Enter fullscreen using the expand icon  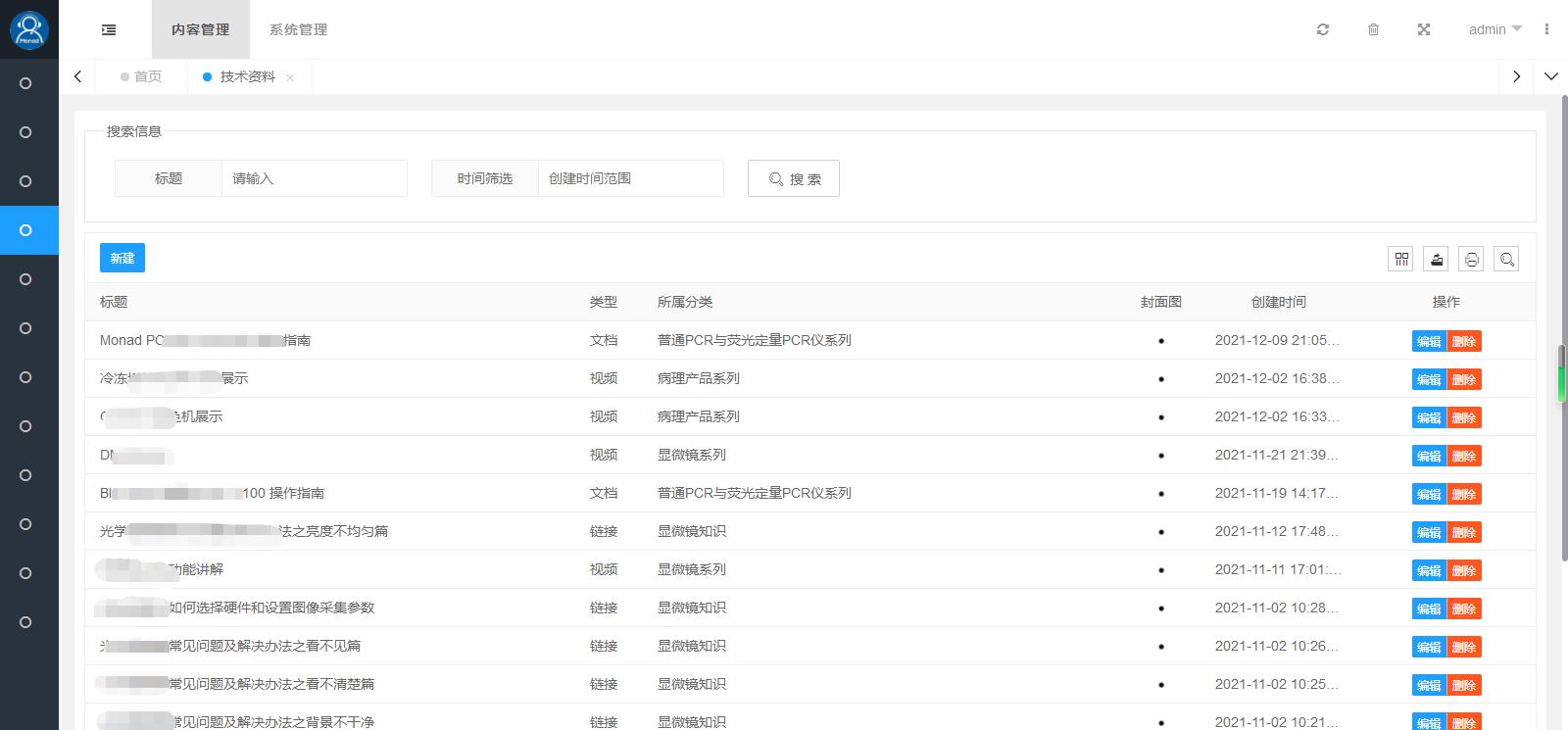pos(1424,29)
